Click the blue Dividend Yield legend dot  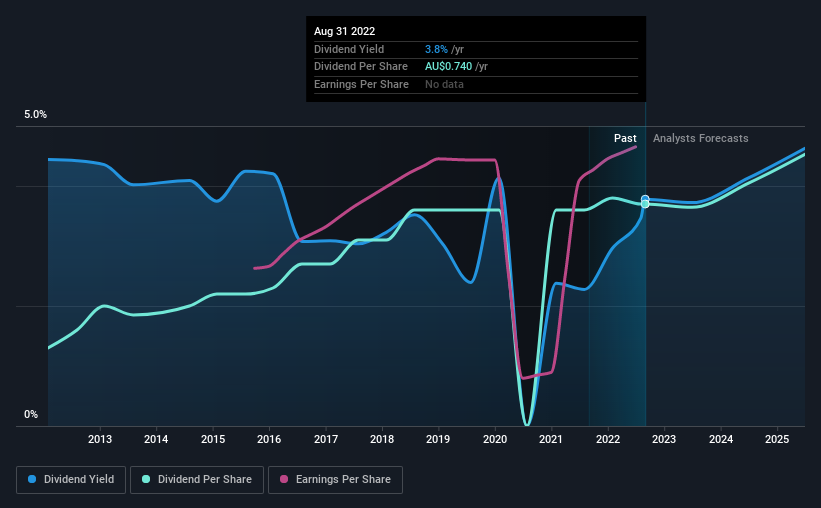[32, 479]
